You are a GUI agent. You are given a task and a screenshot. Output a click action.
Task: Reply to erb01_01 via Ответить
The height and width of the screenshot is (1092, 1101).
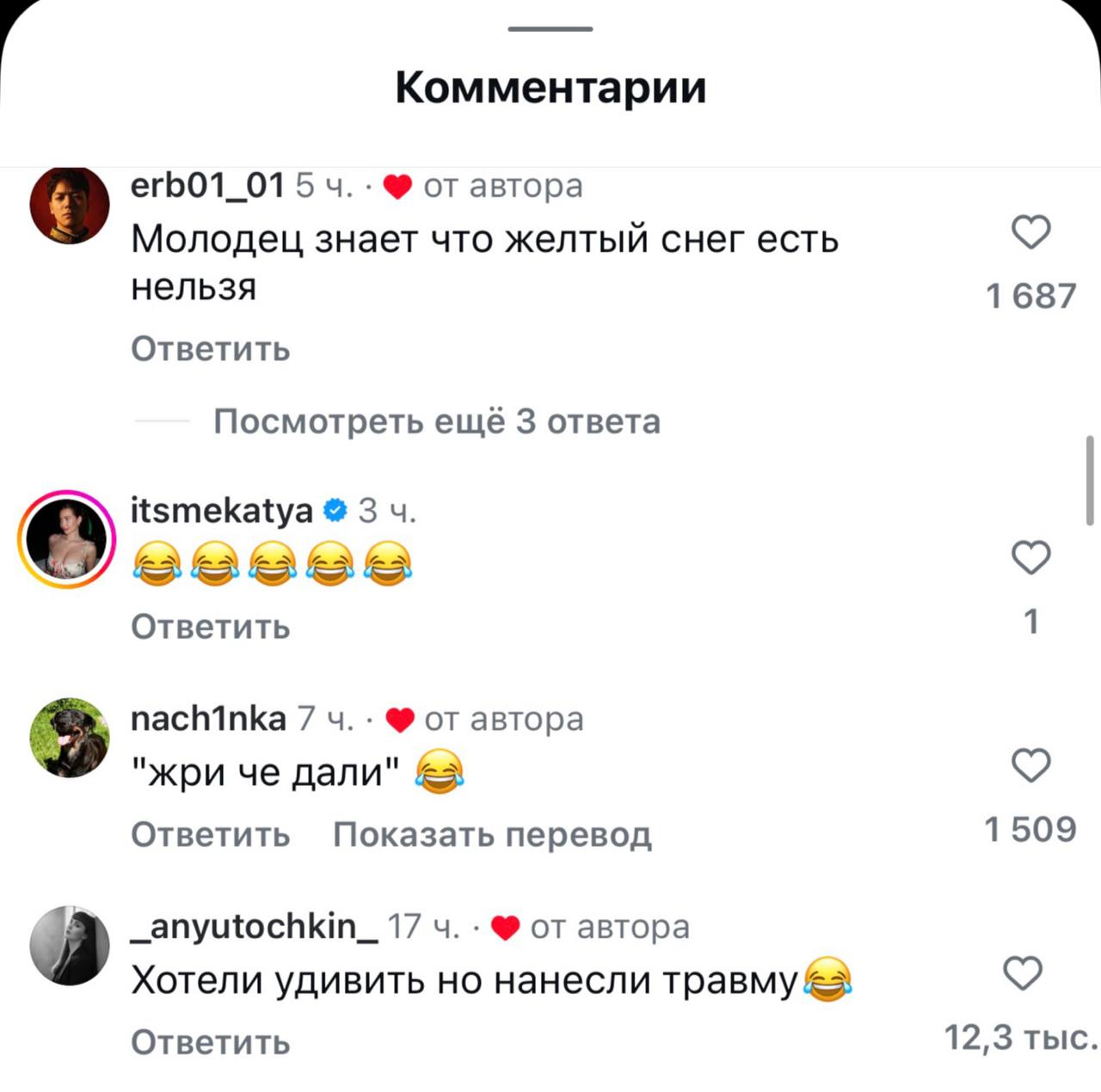[211, 350]
